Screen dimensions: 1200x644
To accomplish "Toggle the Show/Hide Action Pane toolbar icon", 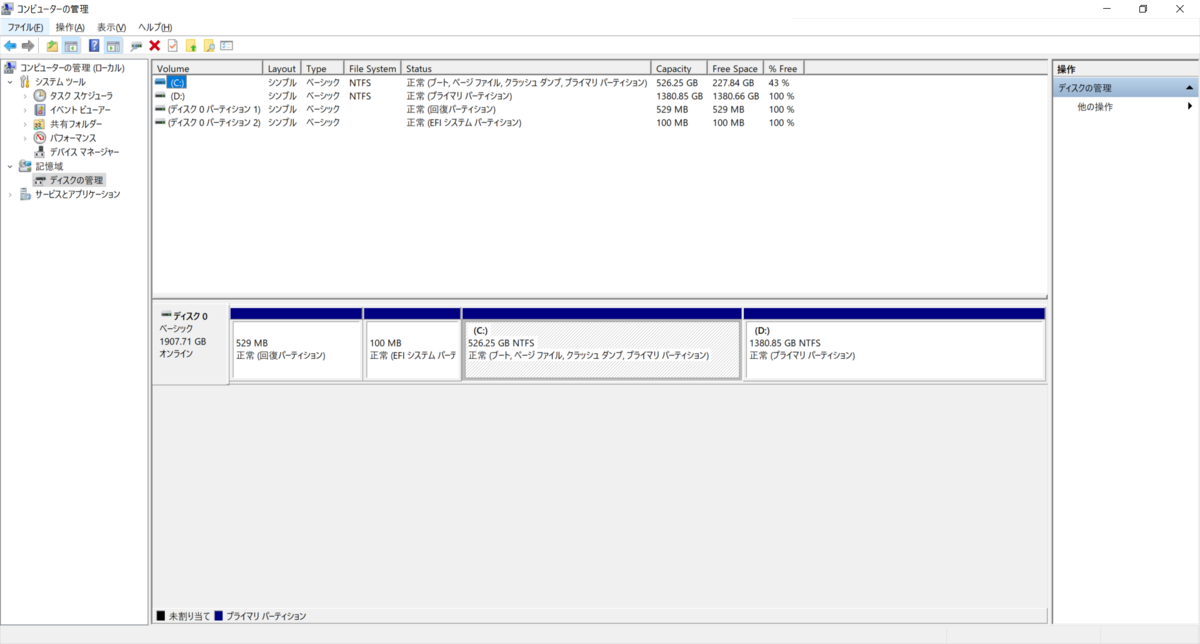I will [113, 46].
